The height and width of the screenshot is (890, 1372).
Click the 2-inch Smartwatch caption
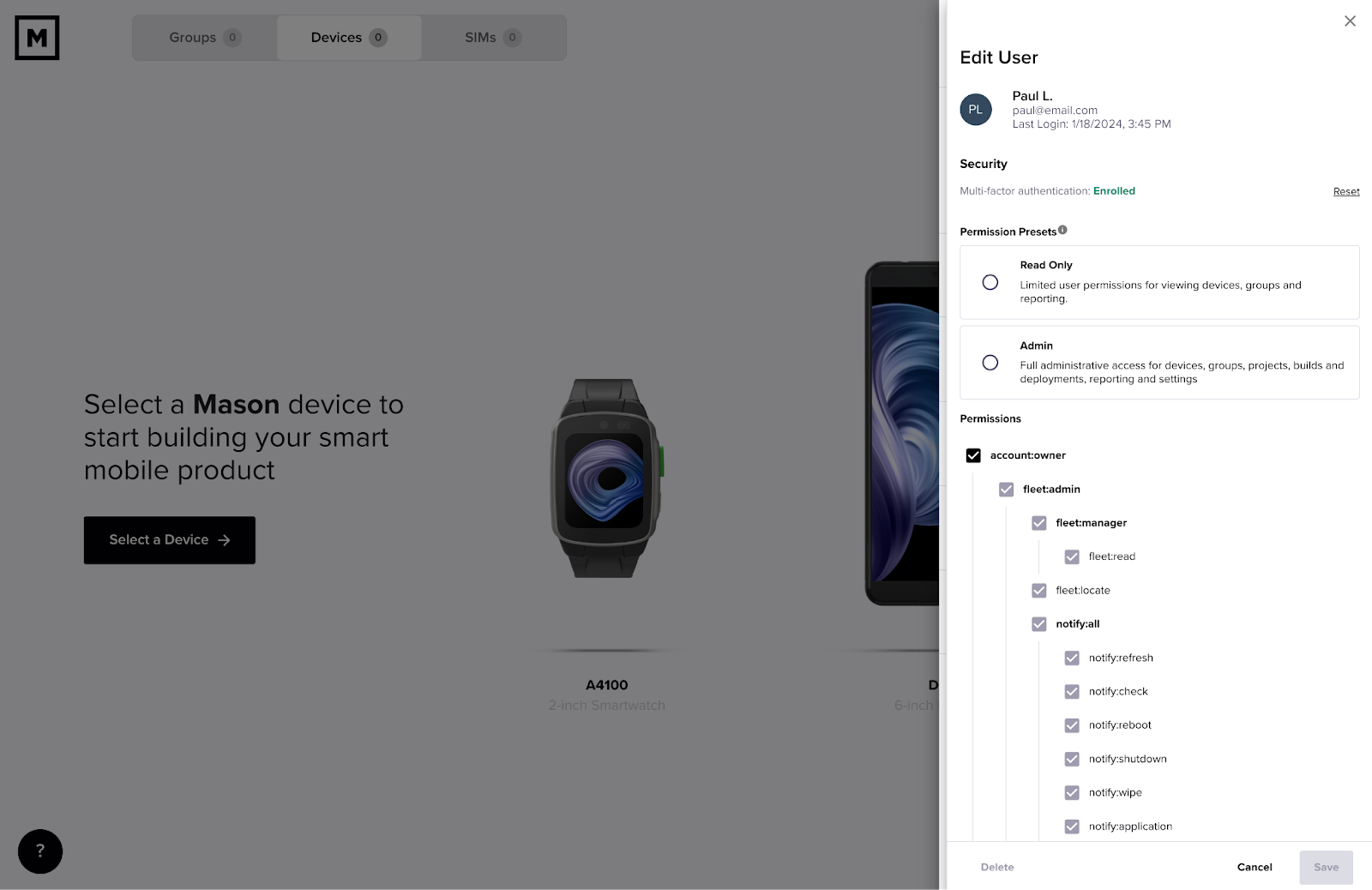pyautogui.click(x=606, y=705)
